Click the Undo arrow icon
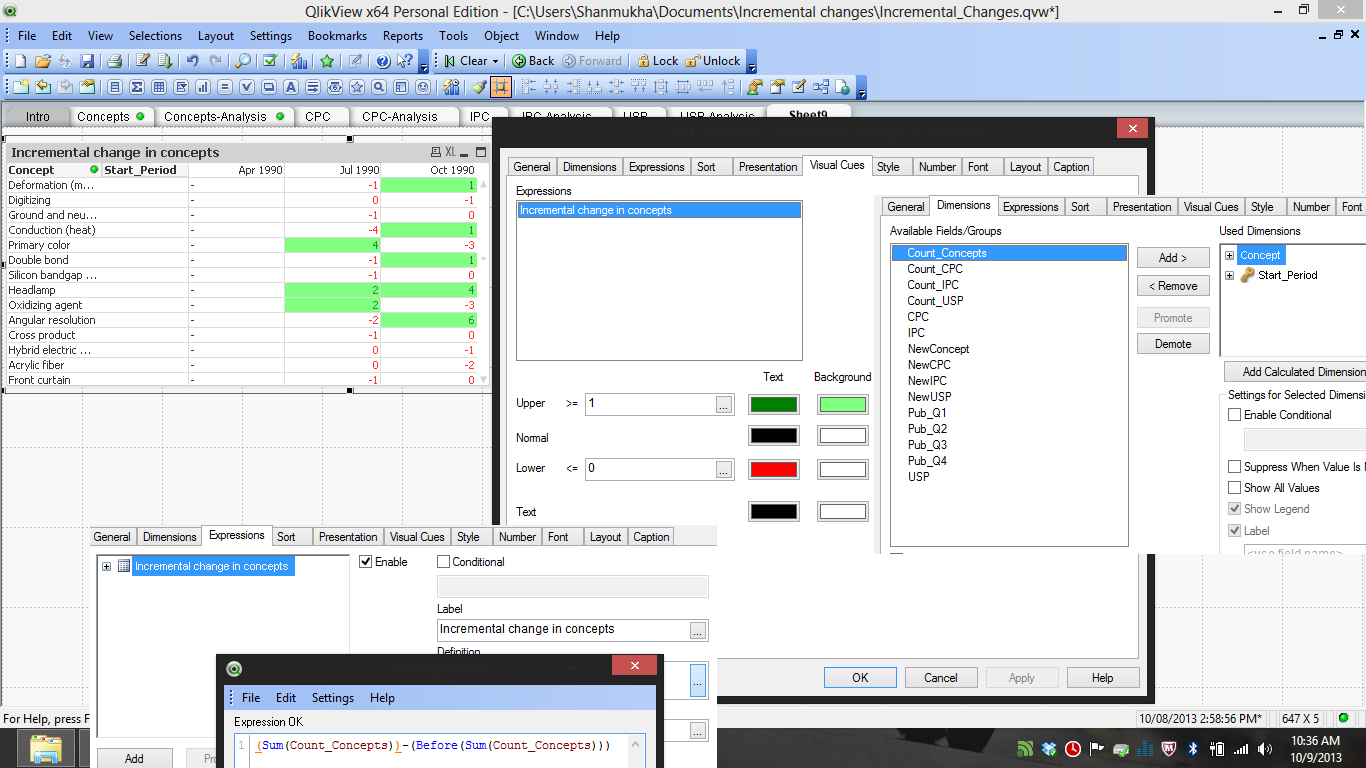The height and width of the screenshot is (768, 1366). (192, 61)
